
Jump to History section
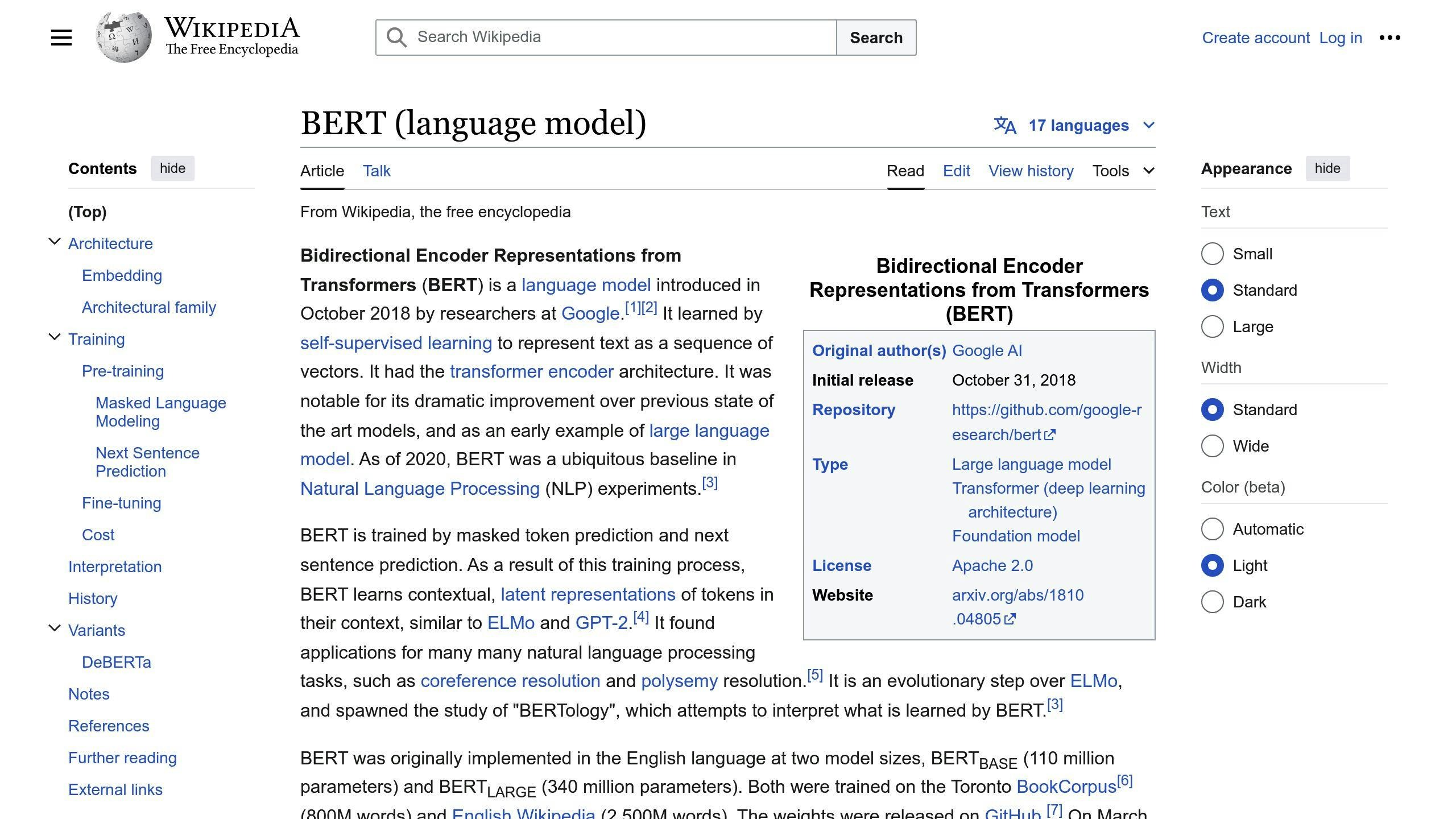(x=93, y=598)
